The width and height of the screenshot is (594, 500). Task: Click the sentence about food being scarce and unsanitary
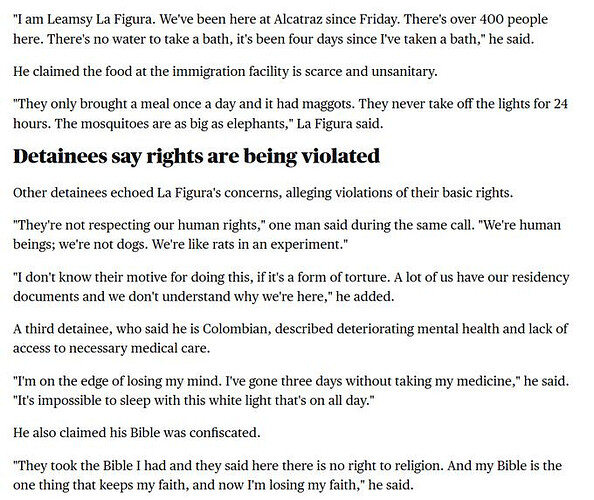point(225,71)
